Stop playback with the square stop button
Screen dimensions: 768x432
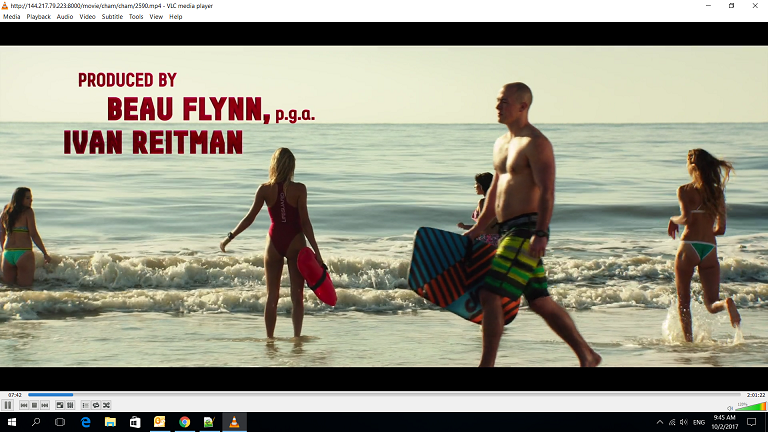pyautogui.click(x=34, y=405)
